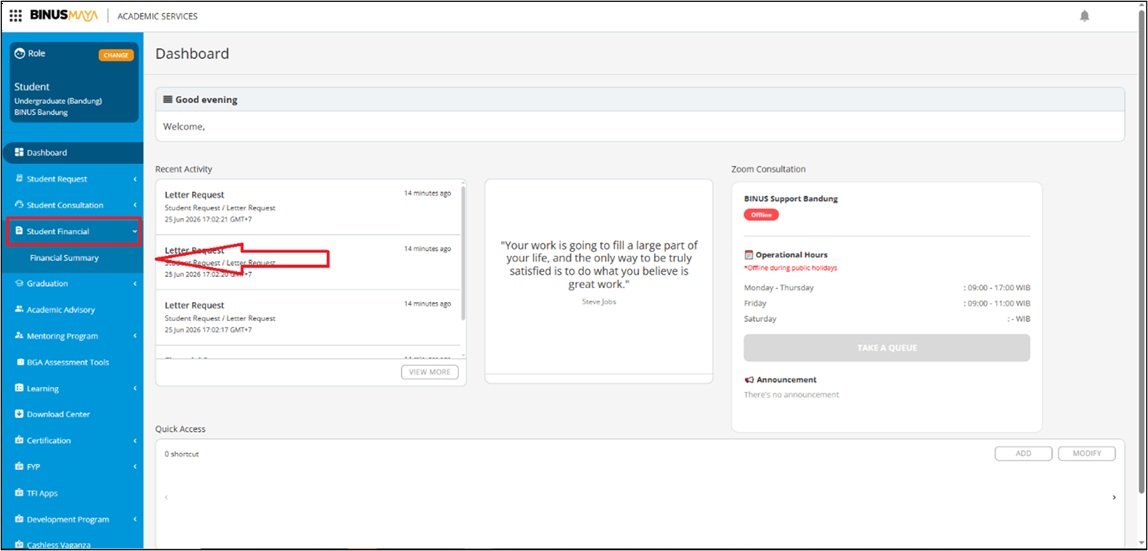Click the Student Consultation headset icon
Screen dimensions: 1148x551
[x=20, y=205]
